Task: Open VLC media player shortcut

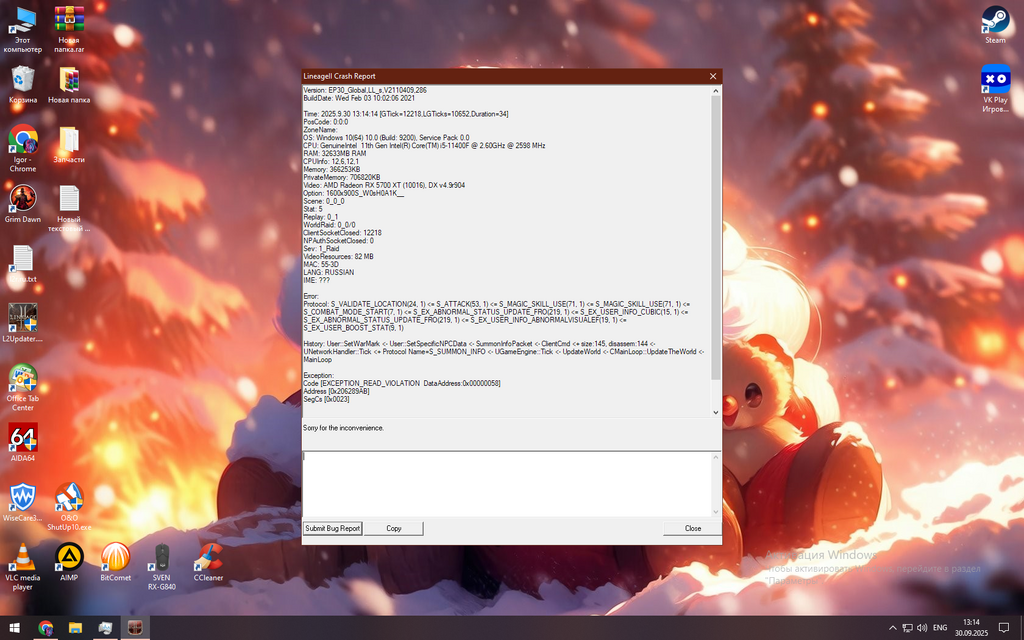Action: [22, 558]
